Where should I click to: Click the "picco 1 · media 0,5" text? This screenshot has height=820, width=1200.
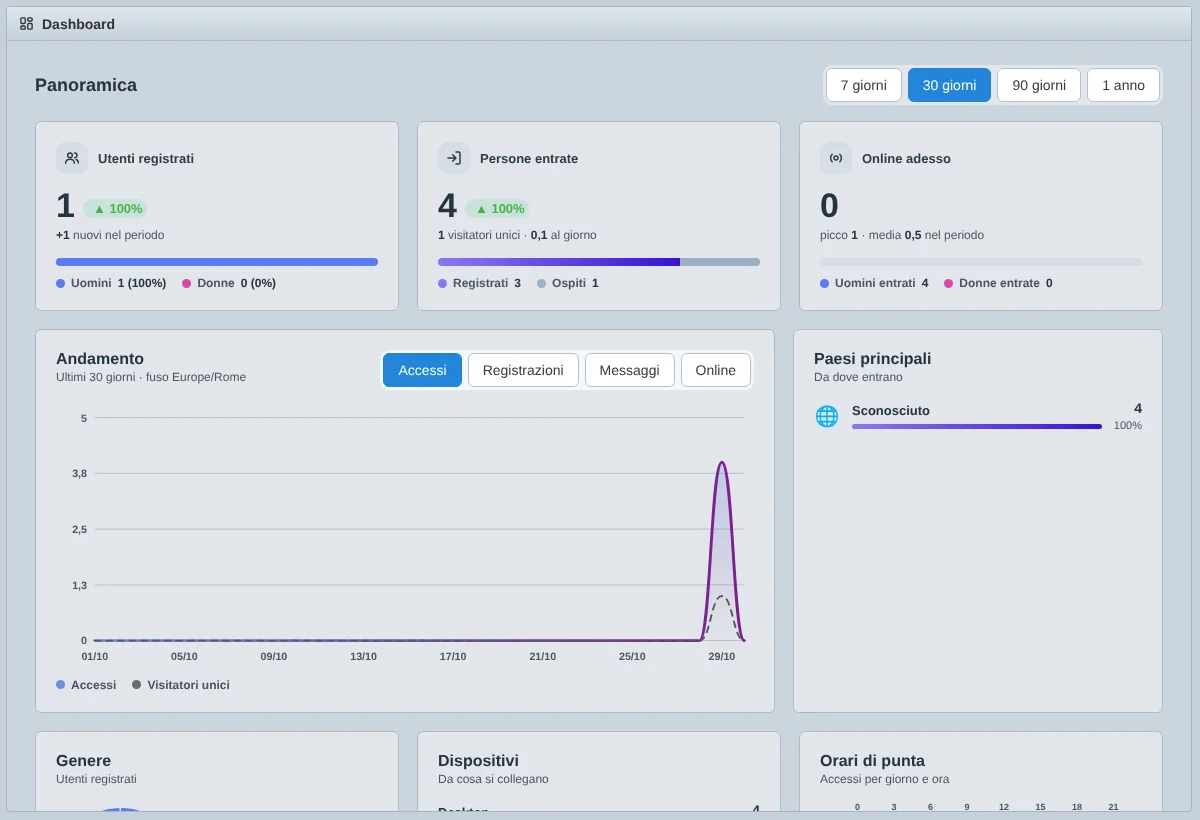(902, 235)
